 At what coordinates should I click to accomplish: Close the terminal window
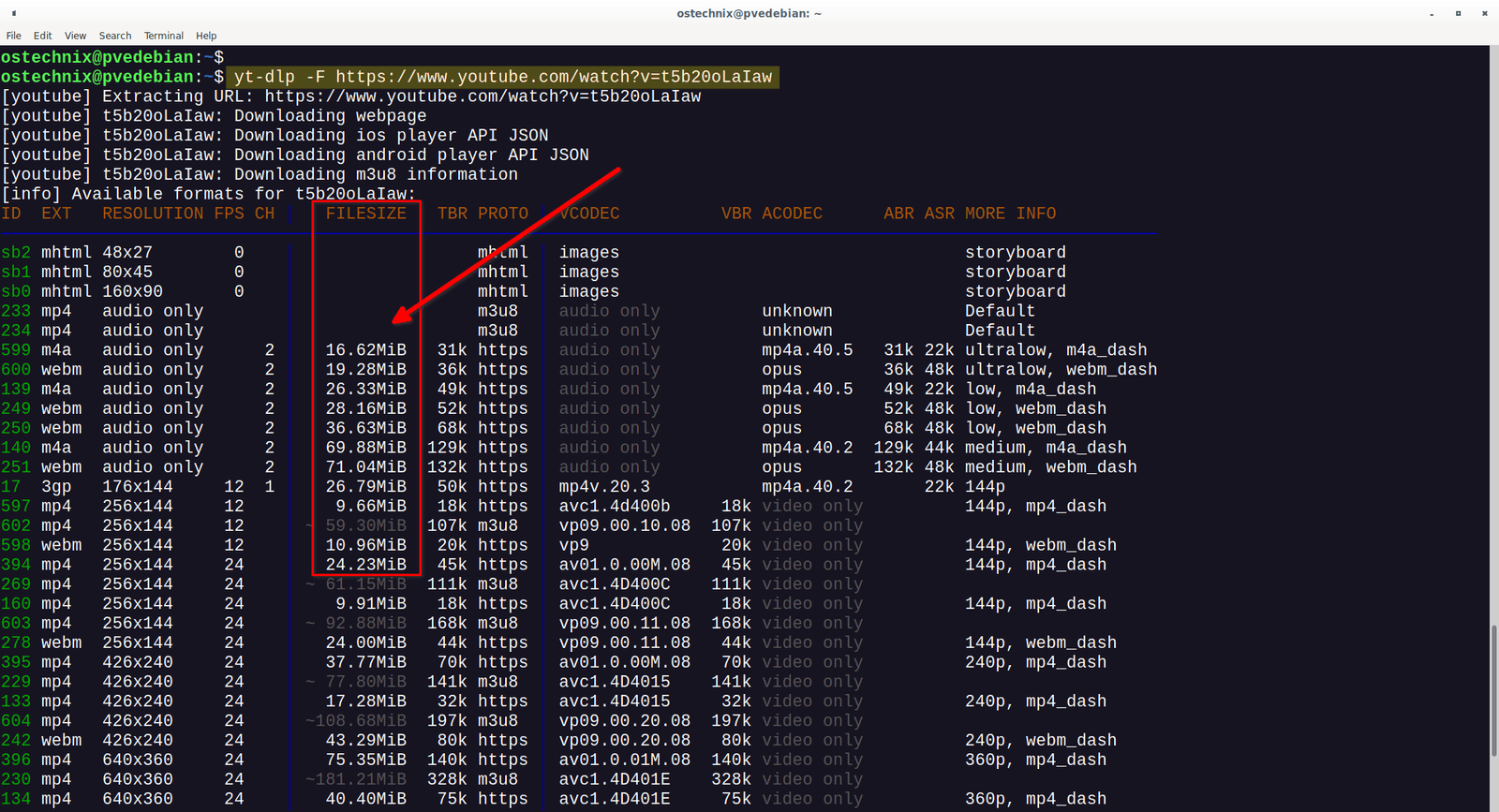(x=1484, y=13)
